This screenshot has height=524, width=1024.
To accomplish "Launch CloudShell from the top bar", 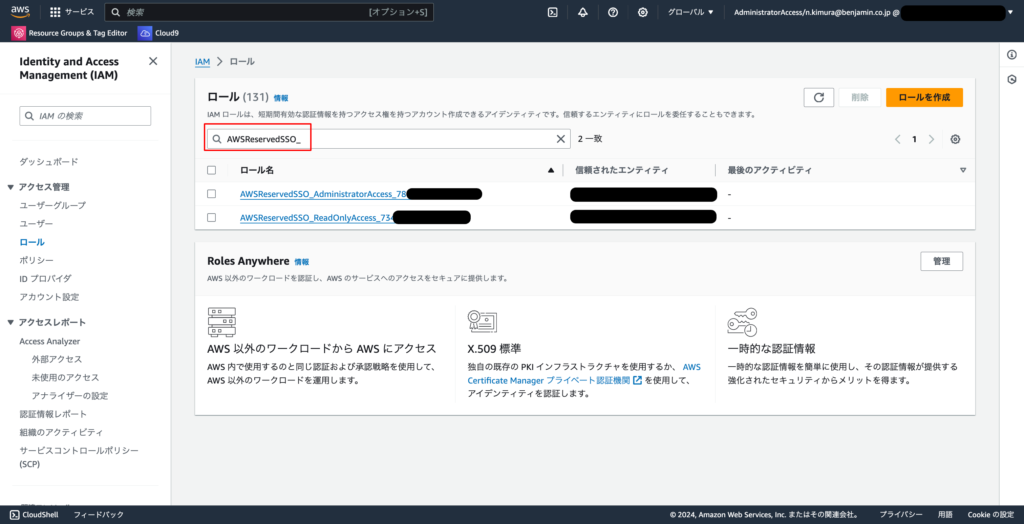I will pyautogui.click(x=552, y=12).
